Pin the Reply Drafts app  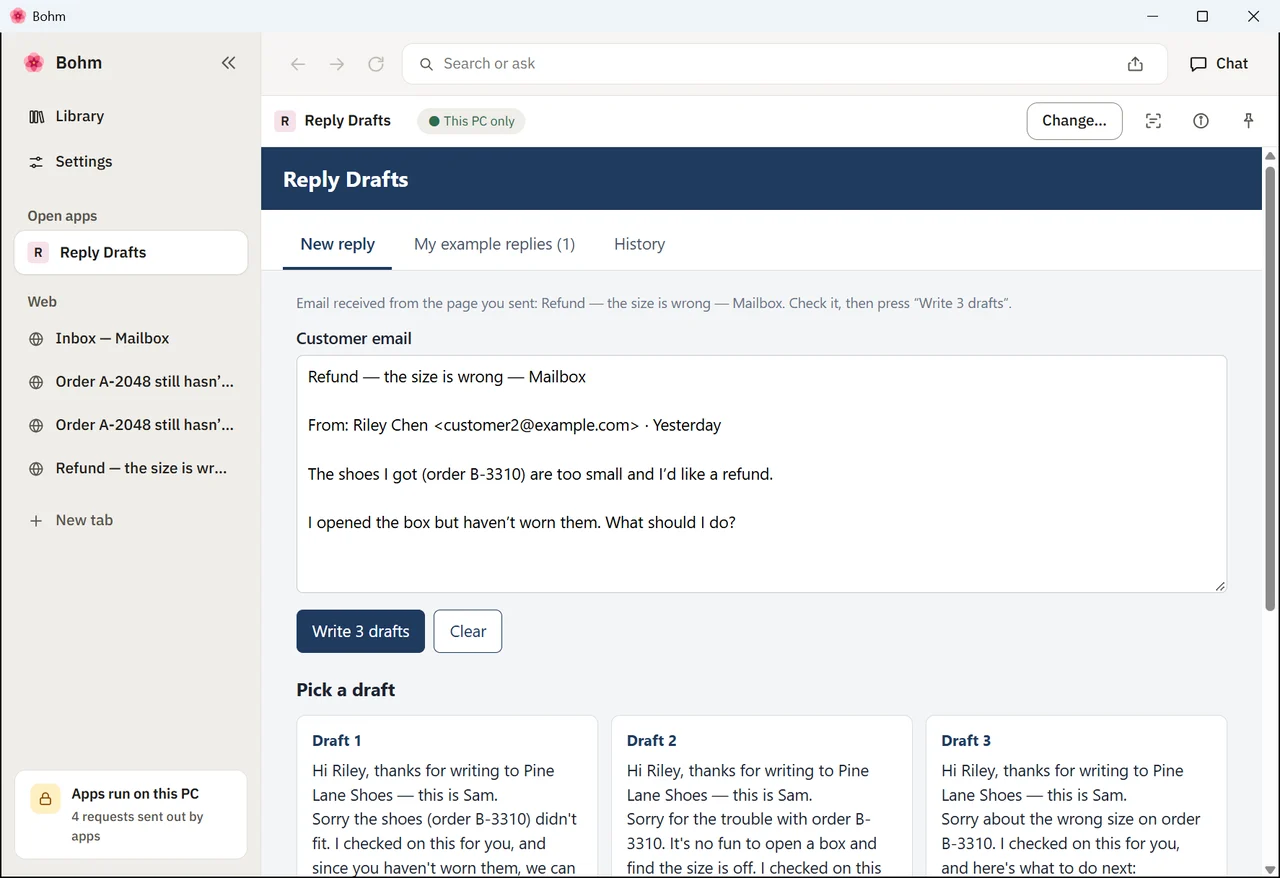tap(1248, 121)
